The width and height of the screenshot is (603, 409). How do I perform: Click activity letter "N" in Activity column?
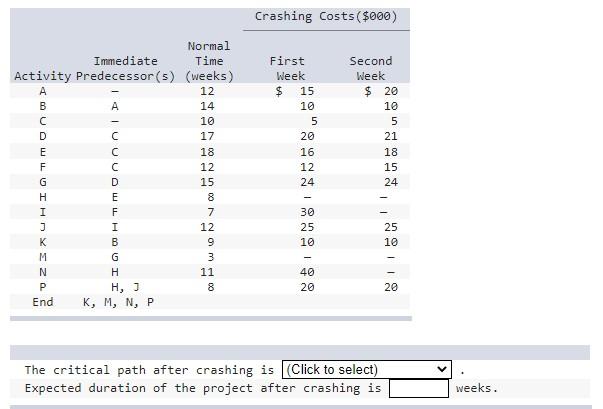click(43, 272)
